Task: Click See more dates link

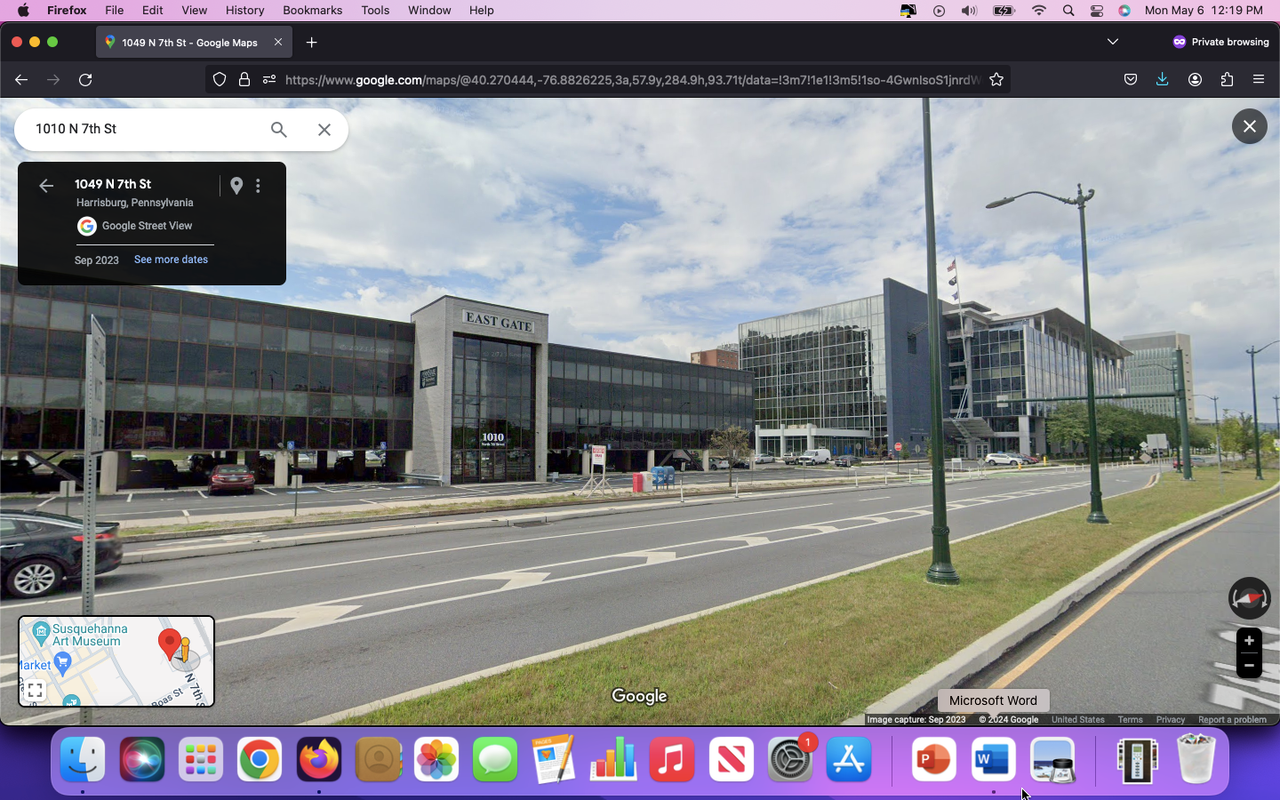Action: tap(171, 259)
